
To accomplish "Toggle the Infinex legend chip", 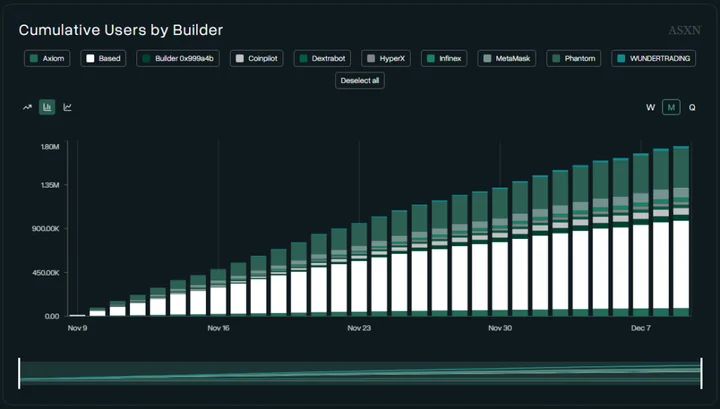I will point(444,58).
